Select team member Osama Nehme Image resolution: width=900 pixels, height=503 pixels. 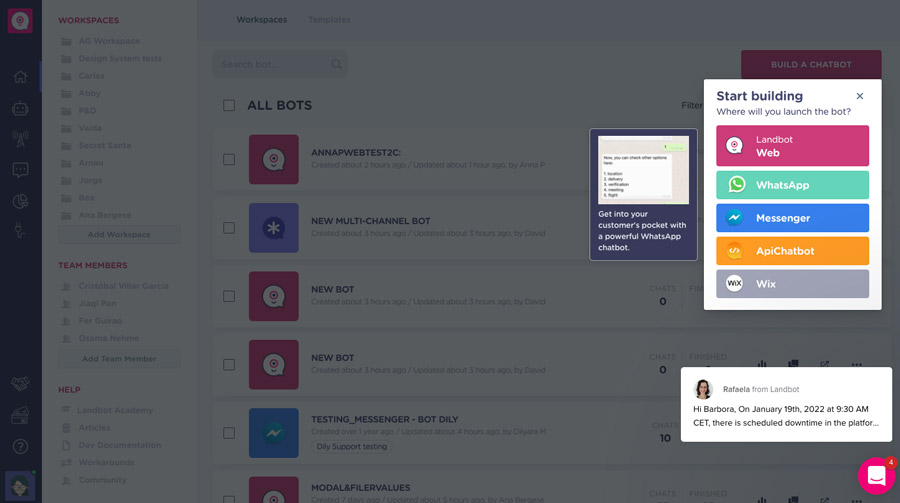click(x=108, y=338)
